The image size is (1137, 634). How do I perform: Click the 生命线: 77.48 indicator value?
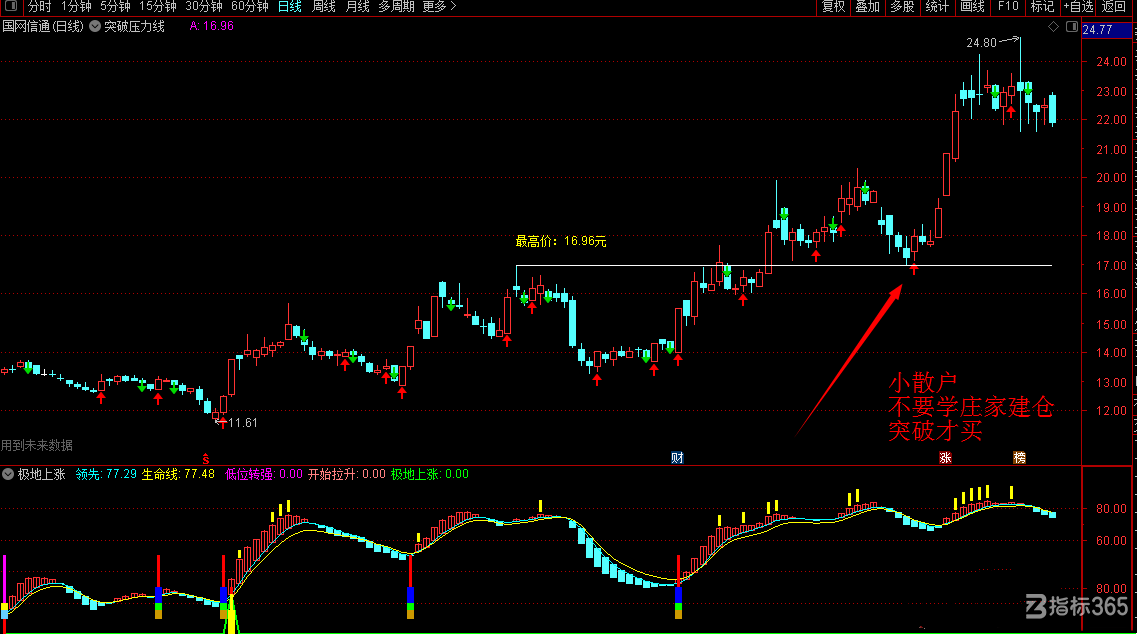[178, 474]
